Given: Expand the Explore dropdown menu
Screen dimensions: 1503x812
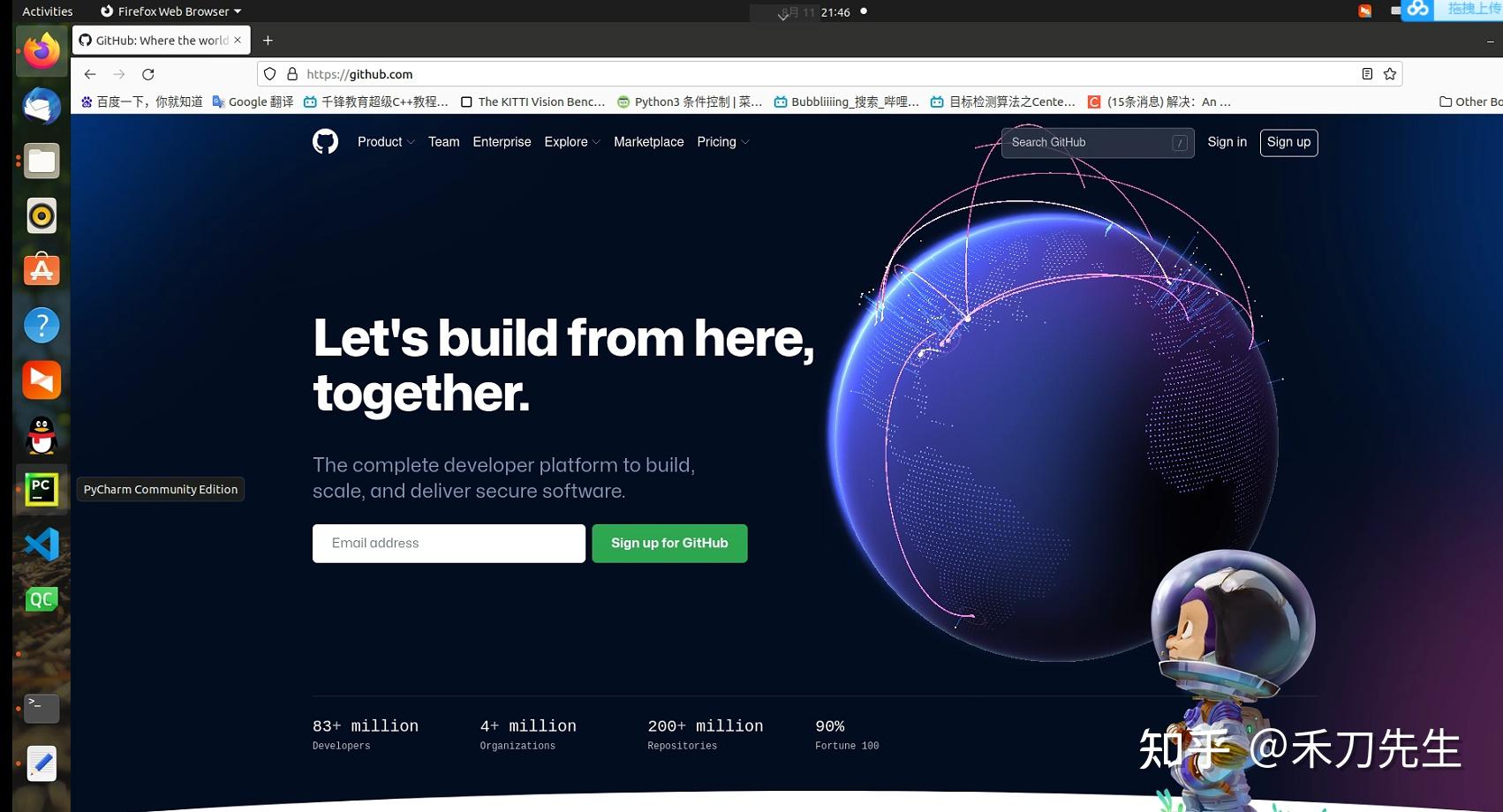Looking at the screenshot, I should tap(572, 142).
